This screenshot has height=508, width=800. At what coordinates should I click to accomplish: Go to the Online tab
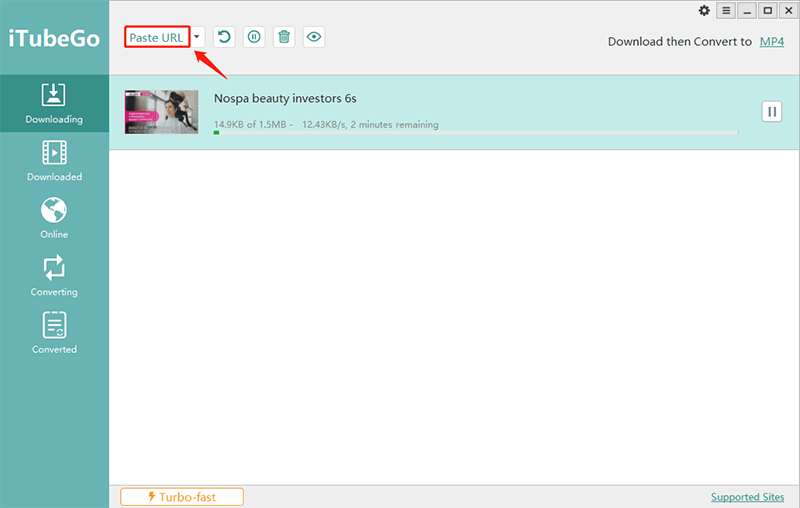(54, 218)
